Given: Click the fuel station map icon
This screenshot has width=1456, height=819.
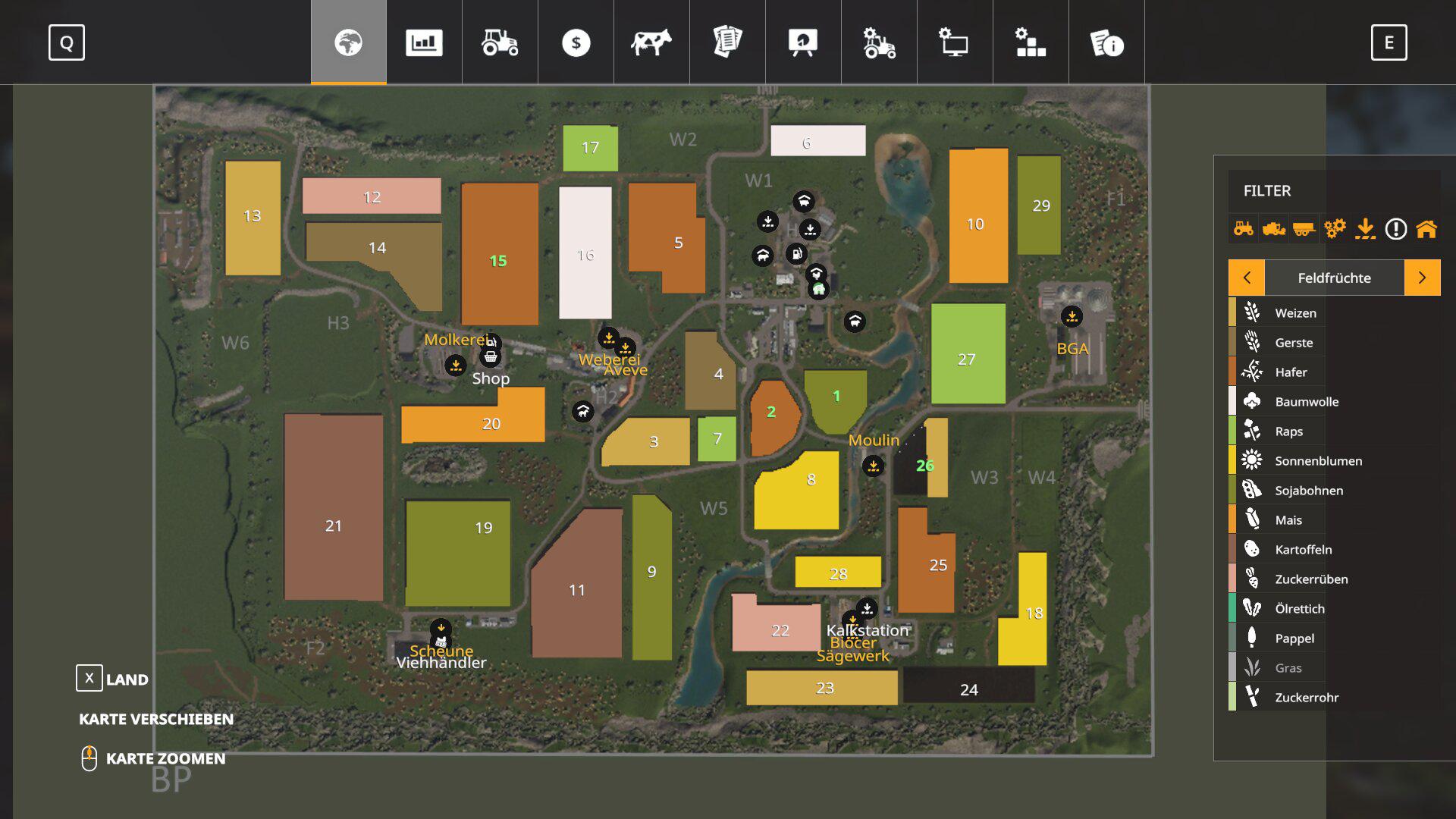Looking at the screenshot, I should pos(795,254).
